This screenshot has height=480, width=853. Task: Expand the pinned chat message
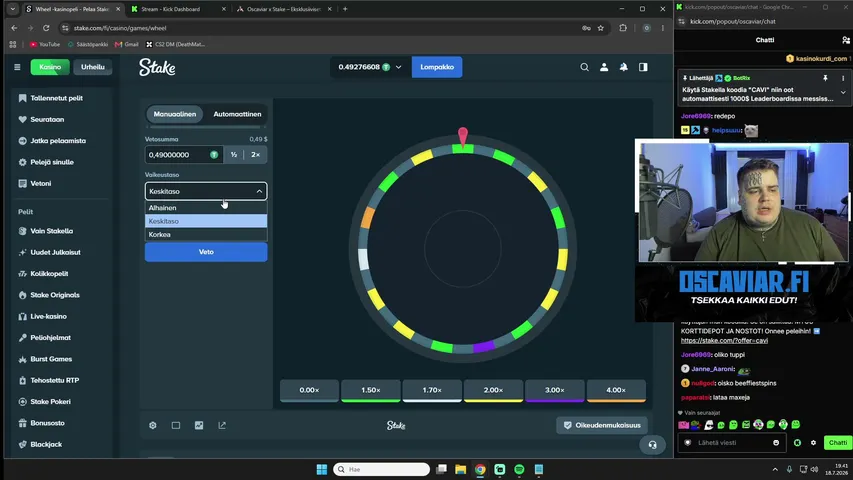(843, 93)
